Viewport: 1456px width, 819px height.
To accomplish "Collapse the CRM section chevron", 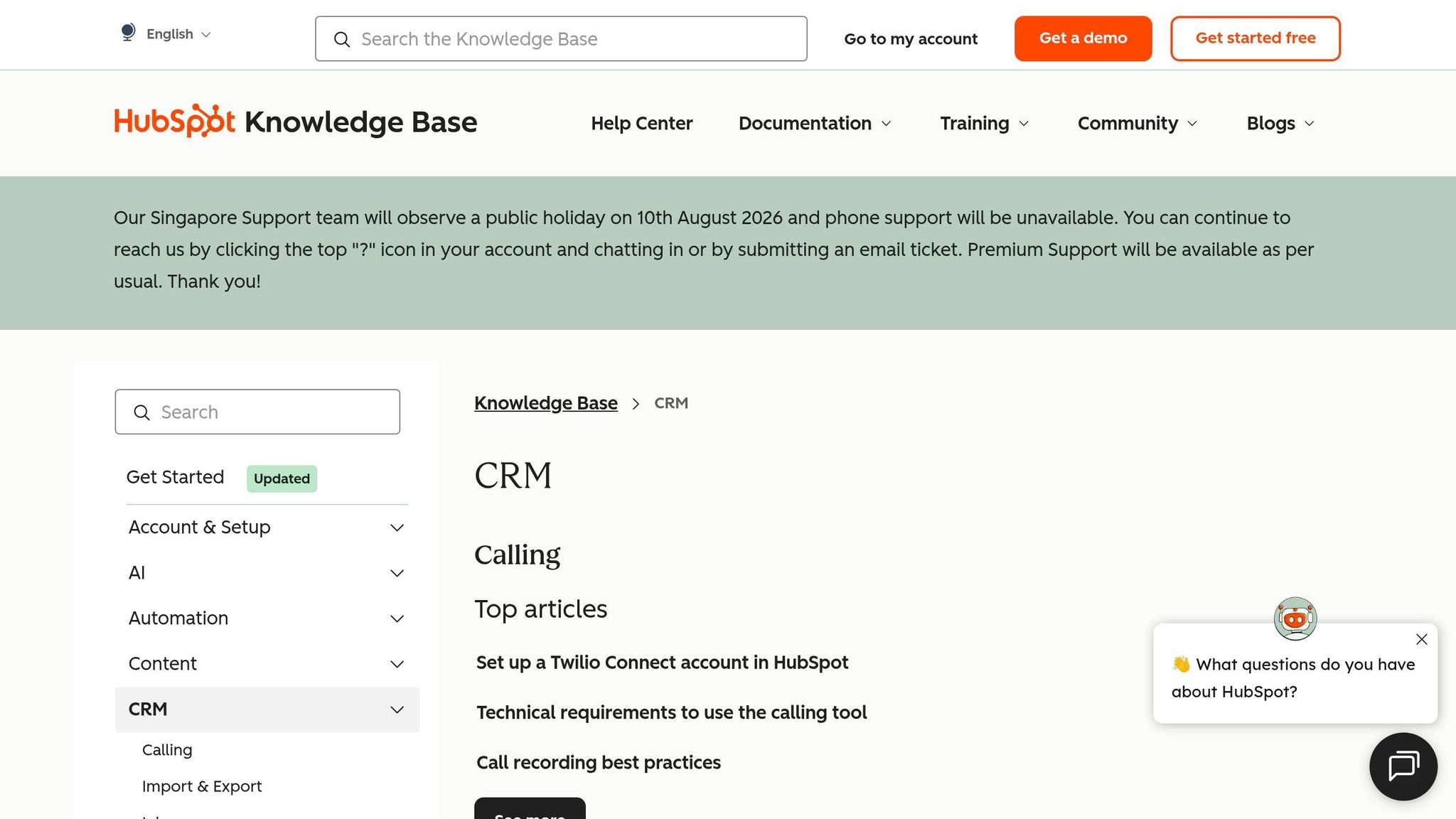I will pos(397,710).
